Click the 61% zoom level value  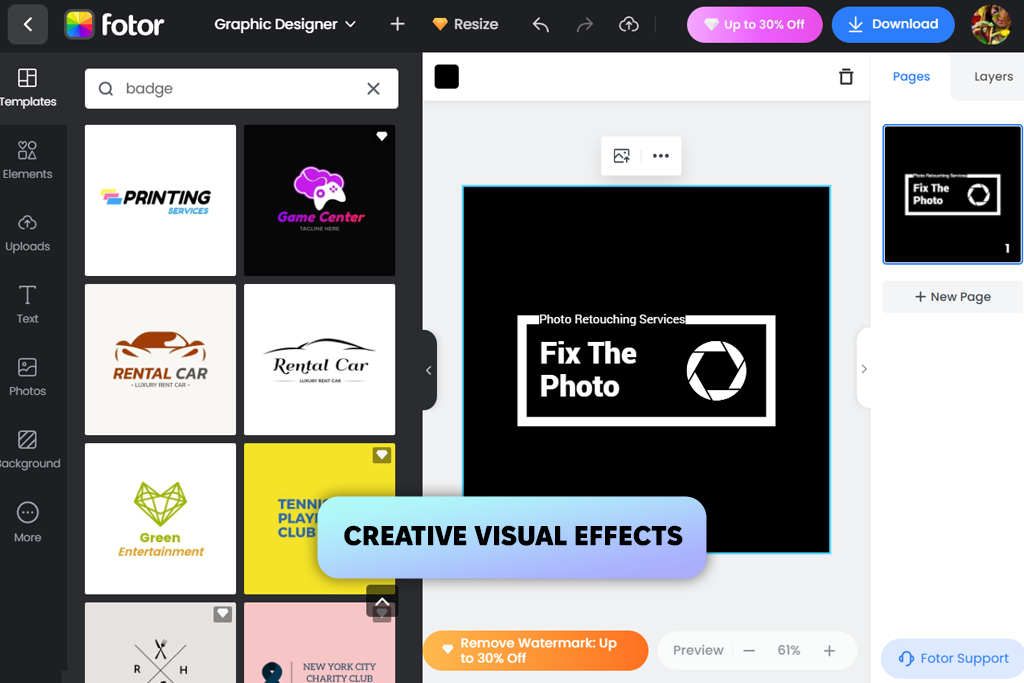pos(789,650)
